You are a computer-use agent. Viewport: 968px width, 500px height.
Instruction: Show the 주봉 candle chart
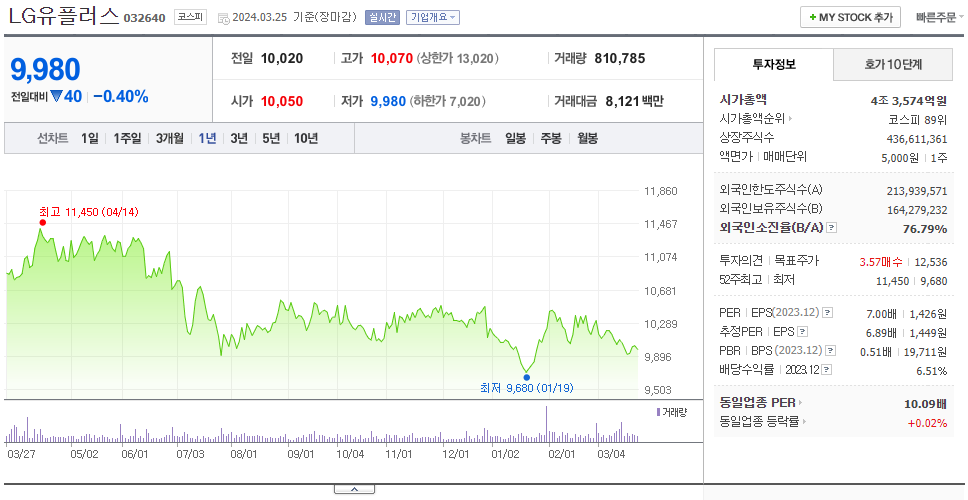pos(551,138)
